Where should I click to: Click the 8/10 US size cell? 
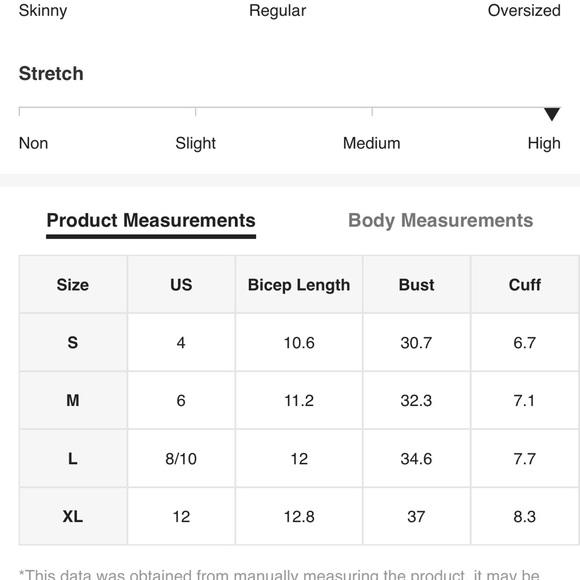181,459
